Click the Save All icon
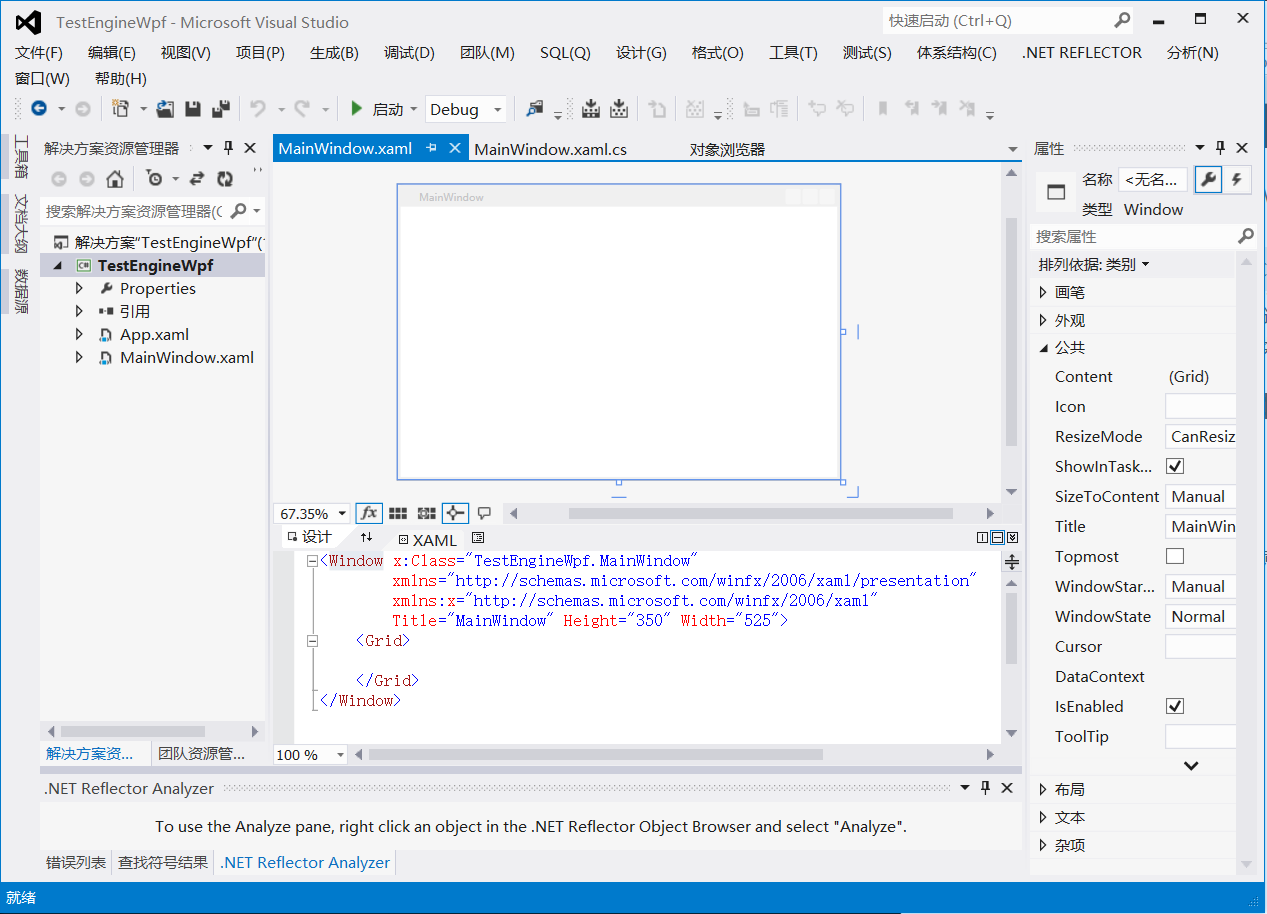 (x=221, y=109)
